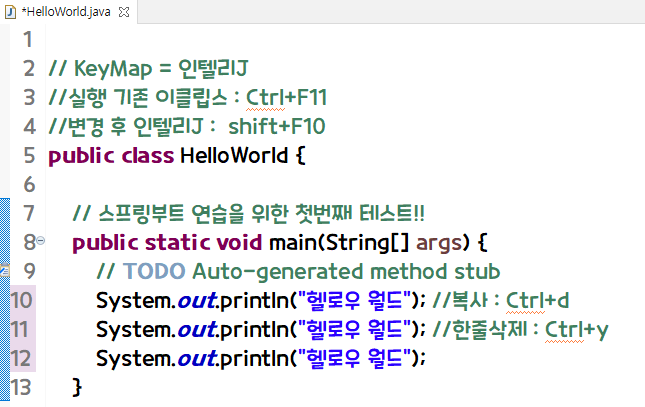This screenshot has width=645, height=407.
Task: Click the Java file icon on tab
Action: coord(10,12)
